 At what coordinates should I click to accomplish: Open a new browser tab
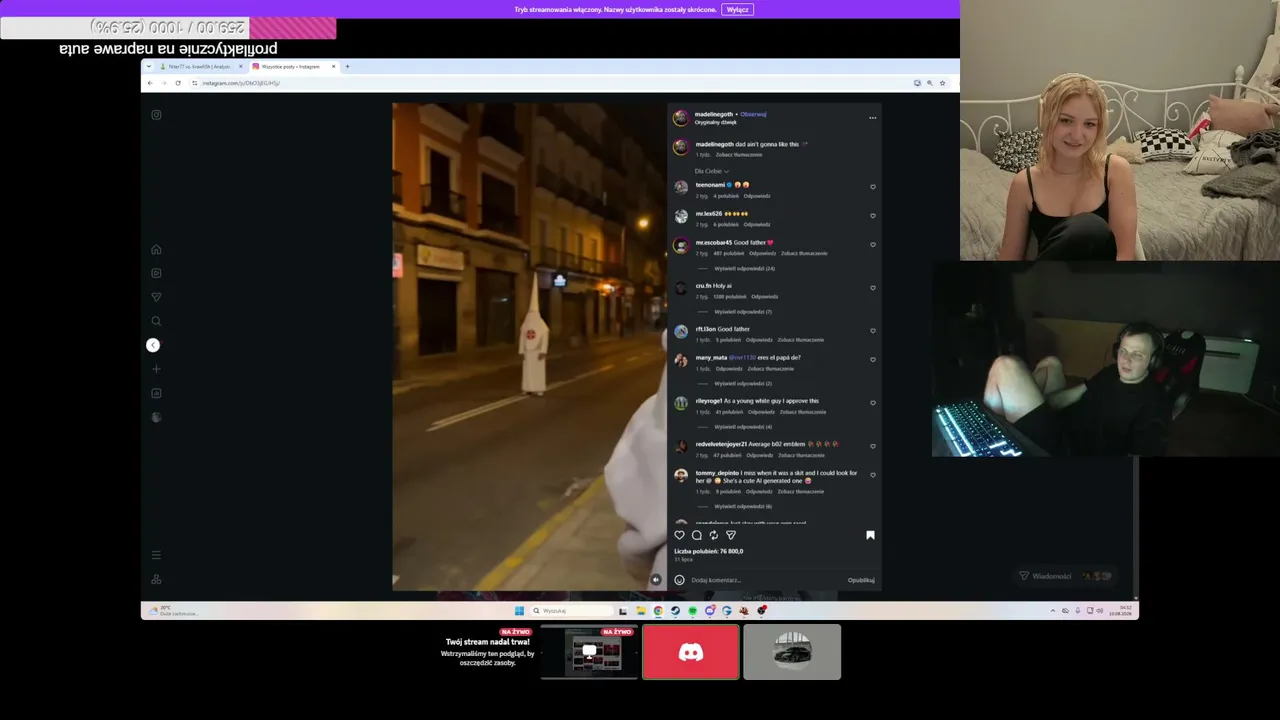point(347,66)
